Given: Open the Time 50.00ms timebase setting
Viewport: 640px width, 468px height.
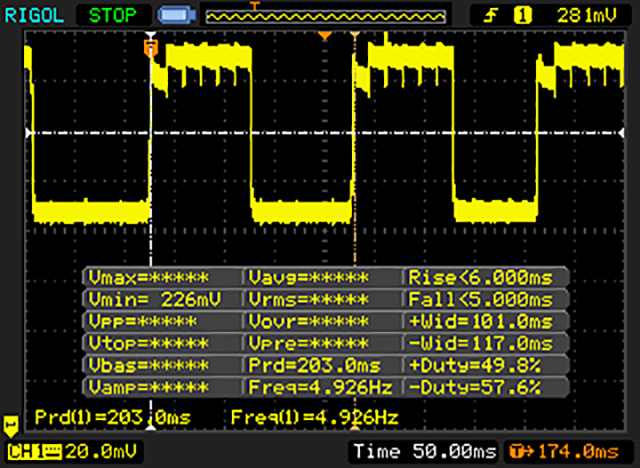Looking at the screenshot, I should point(424,452).
